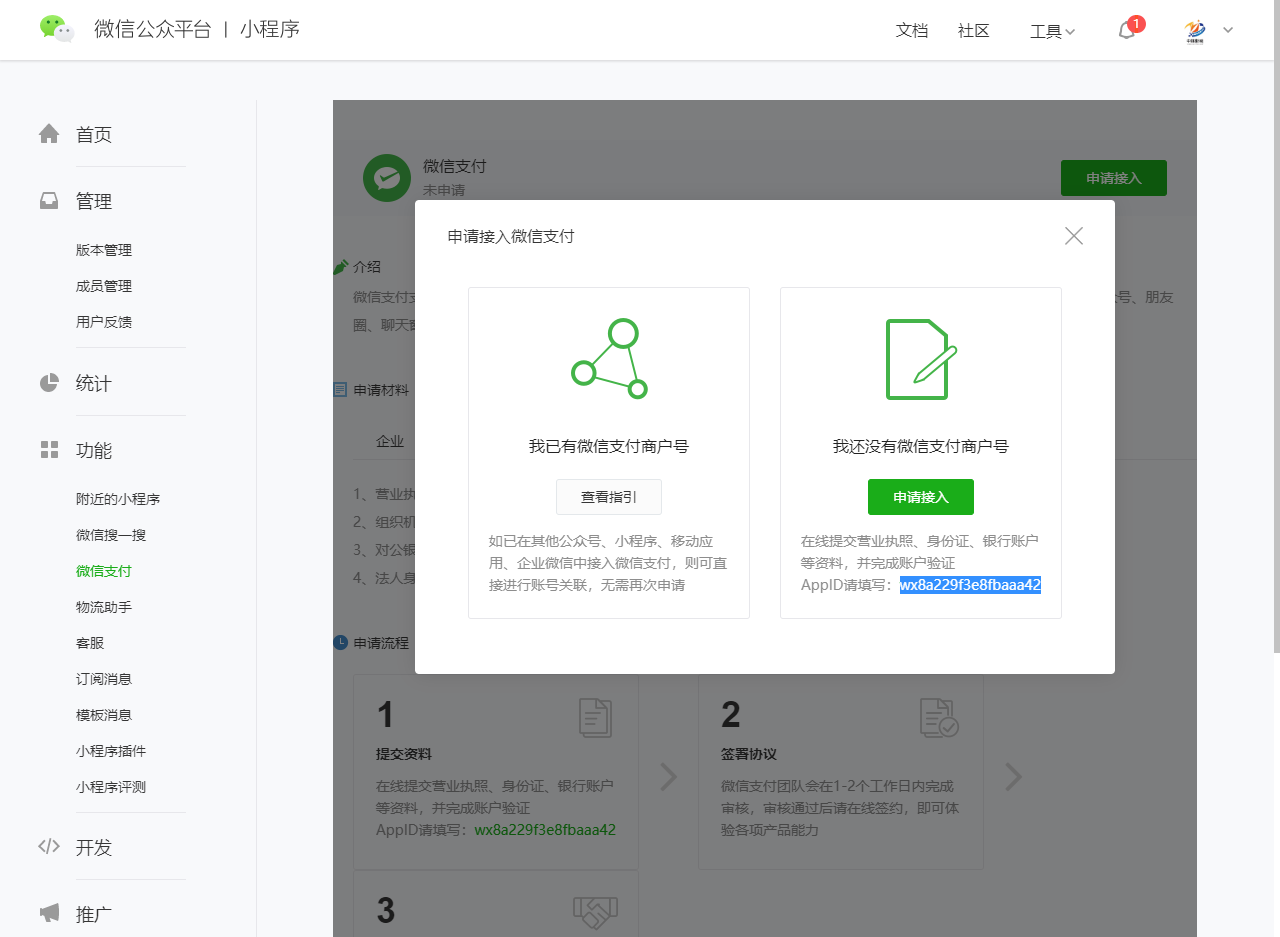Image resolution: width=1280 pixels, height=937 pixels.
Task: Click the megaphone icon beside 推广
Action: (x=49, y=913)
